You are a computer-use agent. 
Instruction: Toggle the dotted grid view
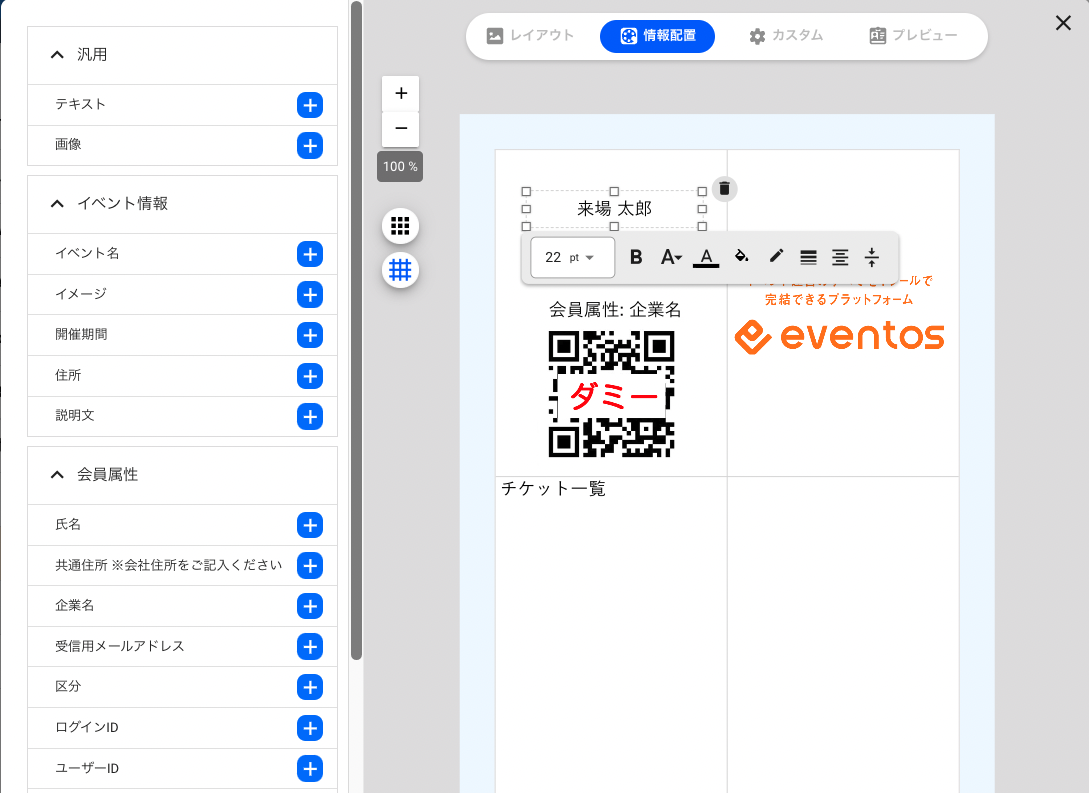point(400,226)
